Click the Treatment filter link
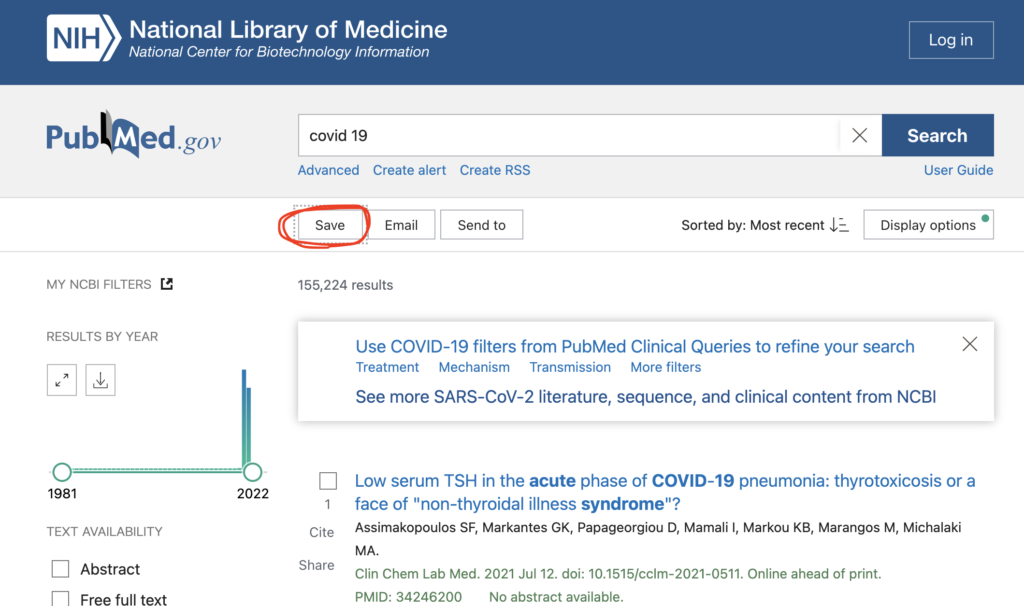The height and width of the screenshot is (606, 1024). pyautogui.click(x=387, y=368)
